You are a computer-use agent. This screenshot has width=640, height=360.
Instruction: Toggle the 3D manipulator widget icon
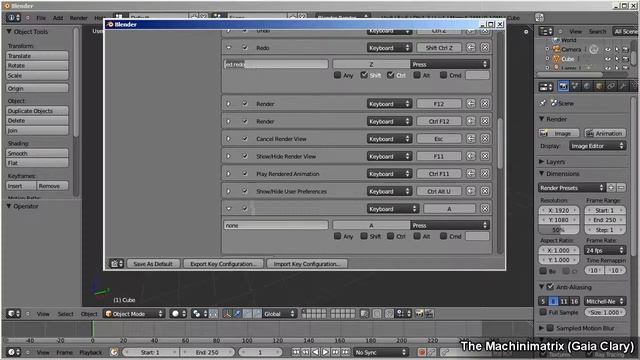tap(227, 313)
